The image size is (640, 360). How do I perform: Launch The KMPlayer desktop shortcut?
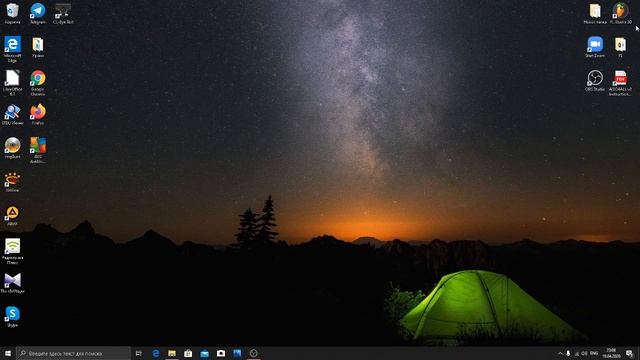pos(12,283)
